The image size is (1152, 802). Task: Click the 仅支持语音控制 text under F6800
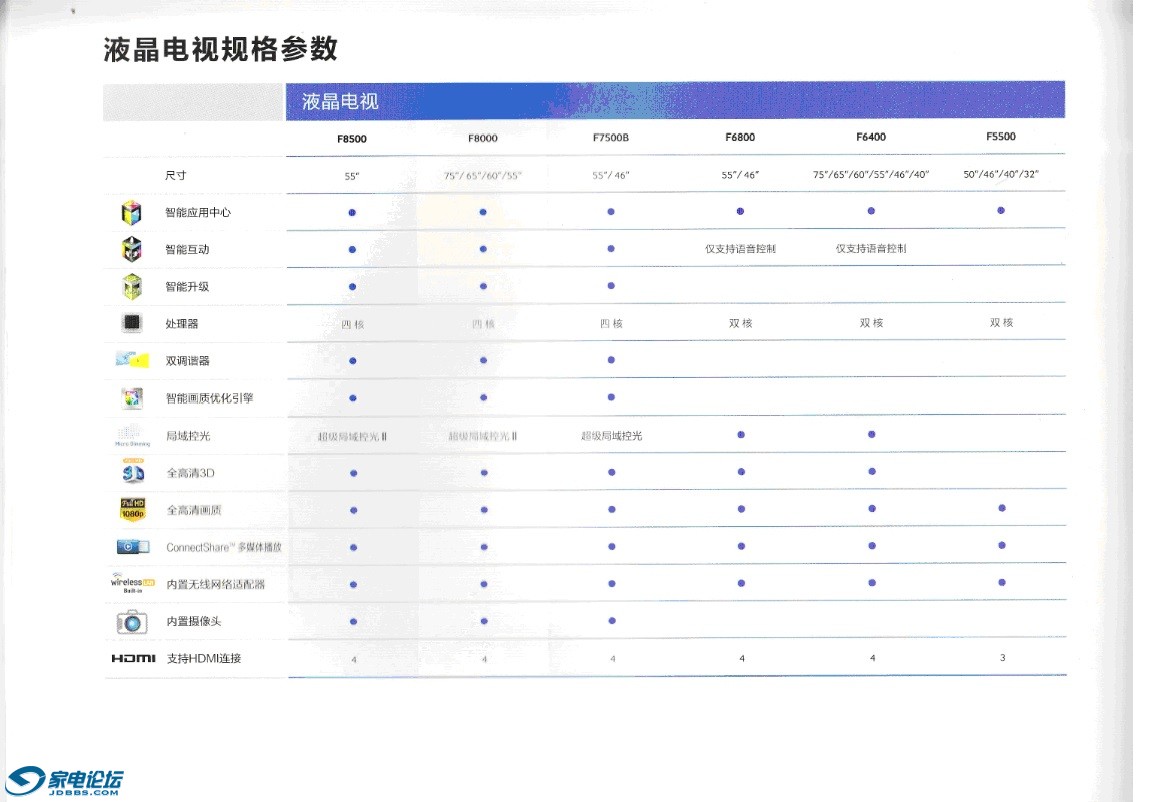tap(740, 249)
